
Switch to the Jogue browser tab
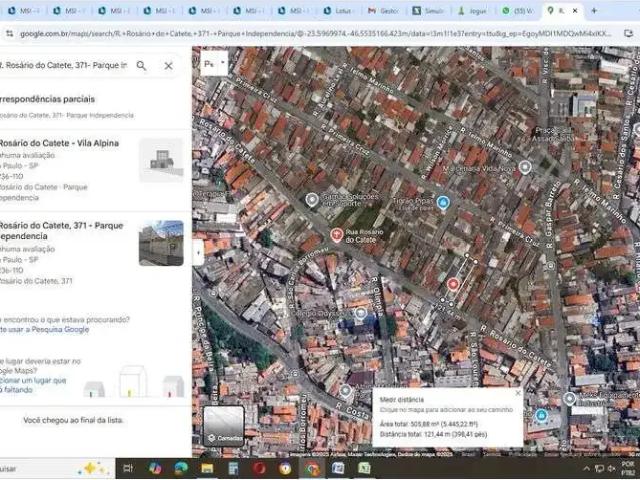point(473,11)
